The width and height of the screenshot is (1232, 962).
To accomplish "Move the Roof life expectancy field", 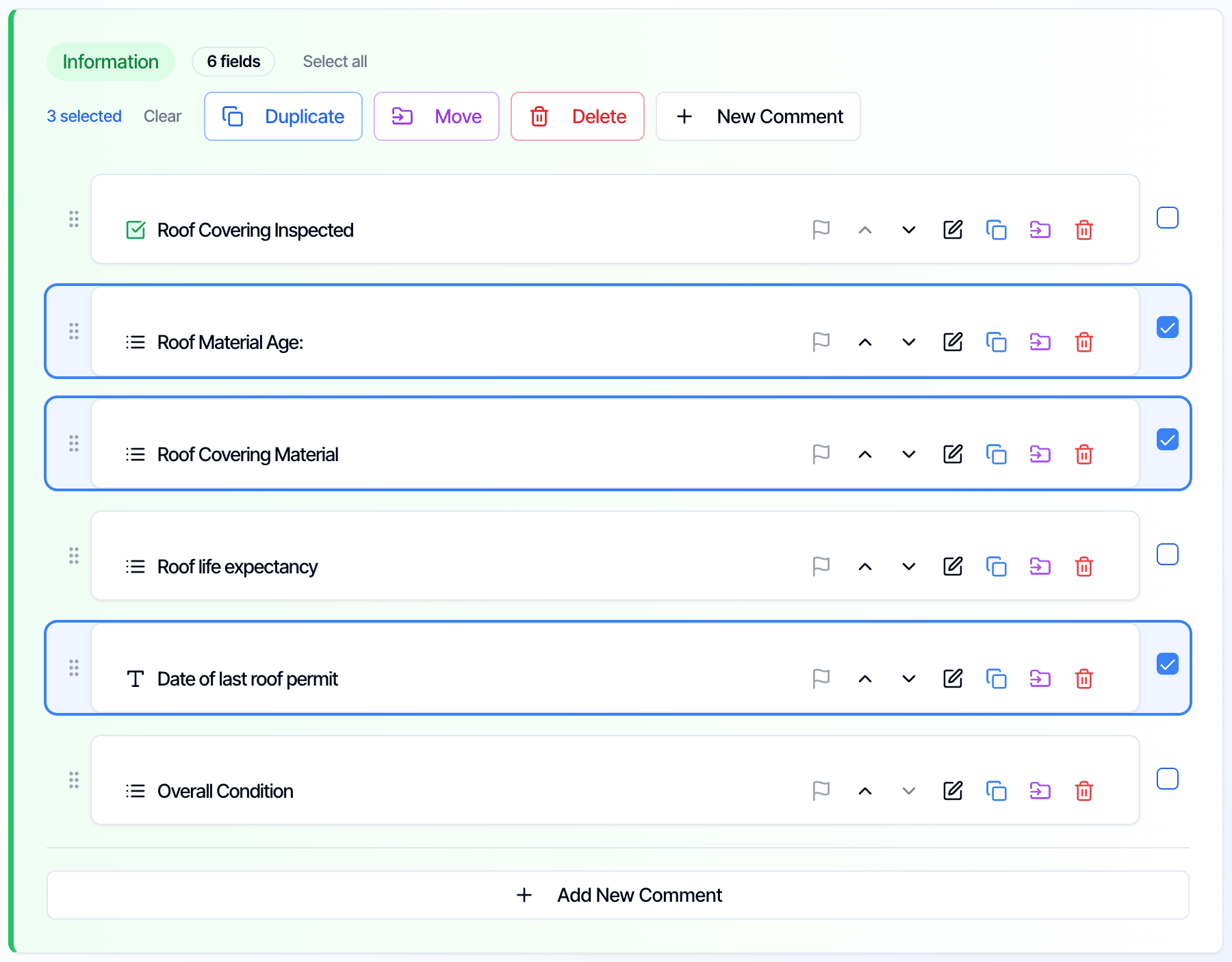I will click(x=1040, y=567).
